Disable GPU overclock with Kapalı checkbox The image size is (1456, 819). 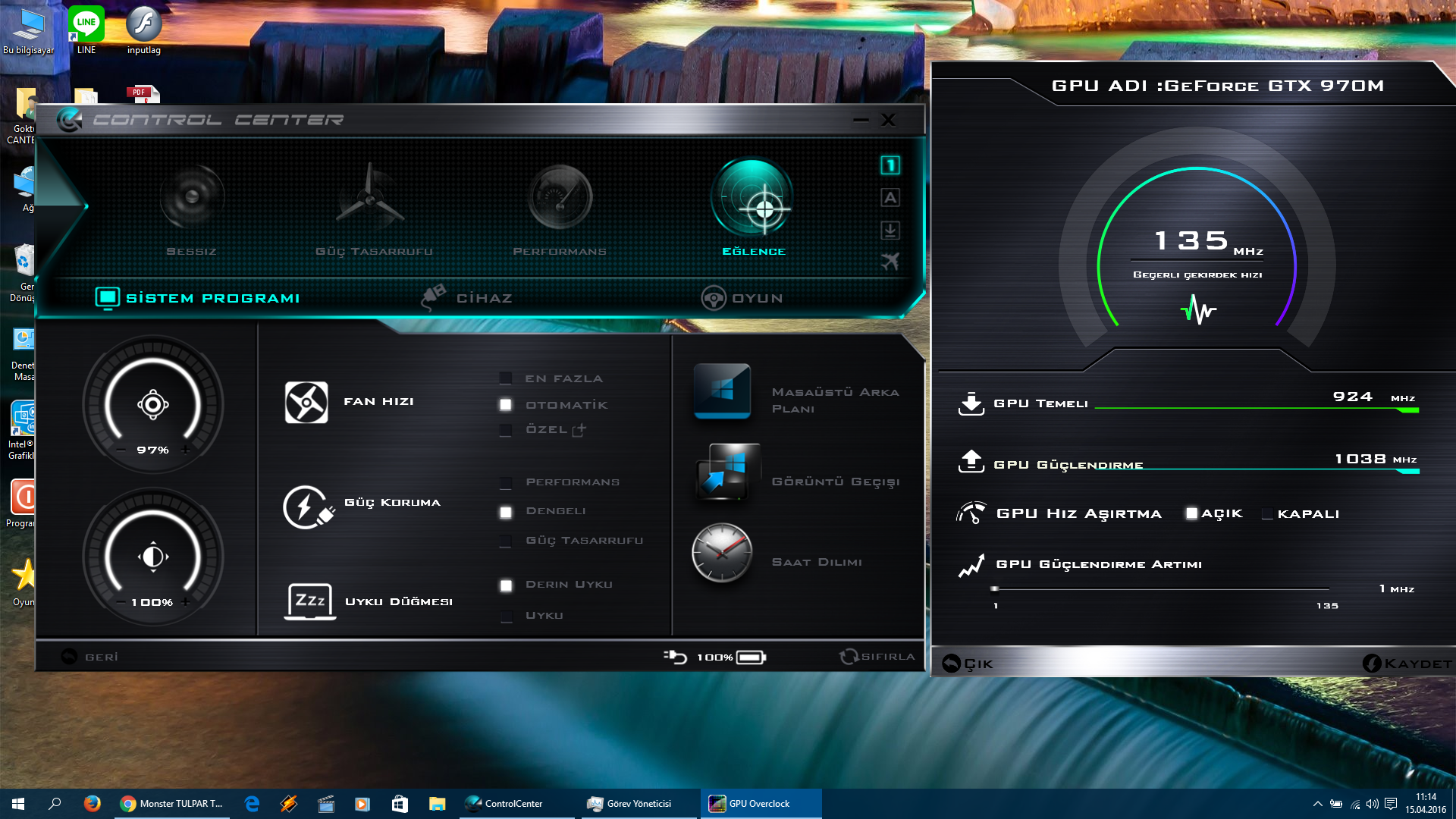coord(1267,513)
